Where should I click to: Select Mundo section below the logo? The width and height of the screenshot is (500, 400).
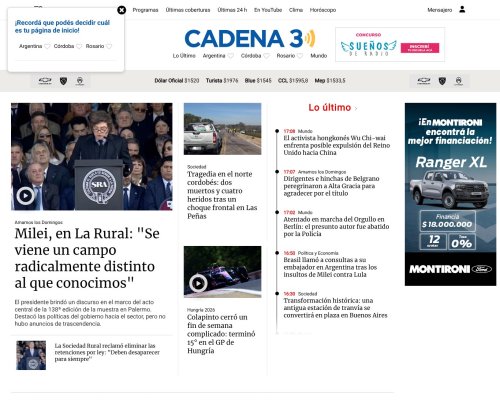(319, 56)
